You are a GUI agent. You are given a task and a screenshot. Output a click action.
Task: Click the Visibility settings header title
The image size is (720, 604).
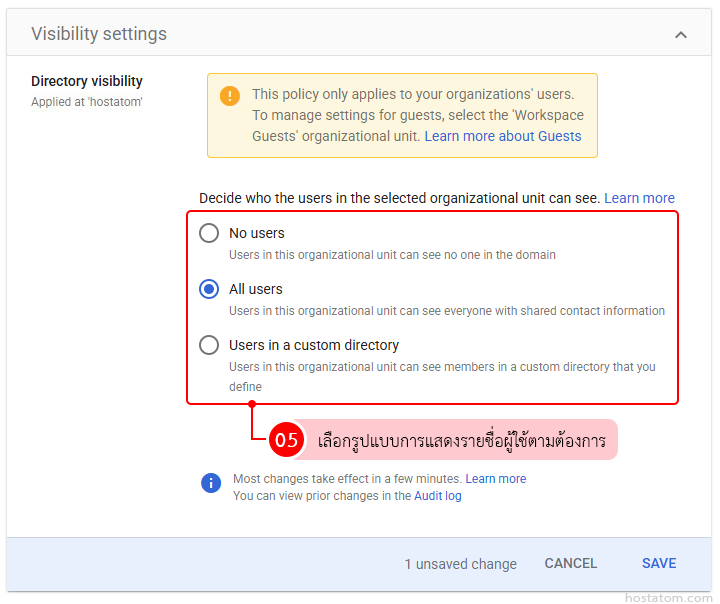99,34
